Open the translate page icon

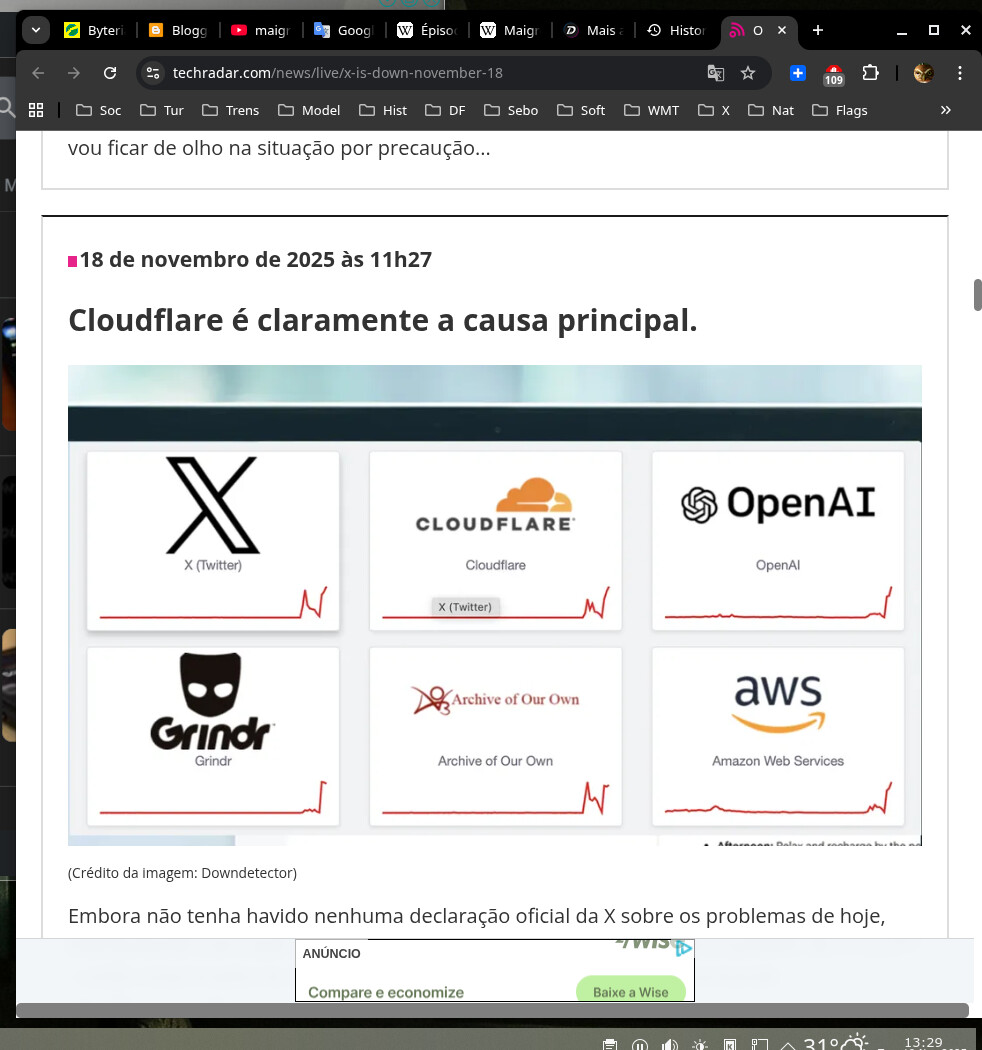coord(715,73)
